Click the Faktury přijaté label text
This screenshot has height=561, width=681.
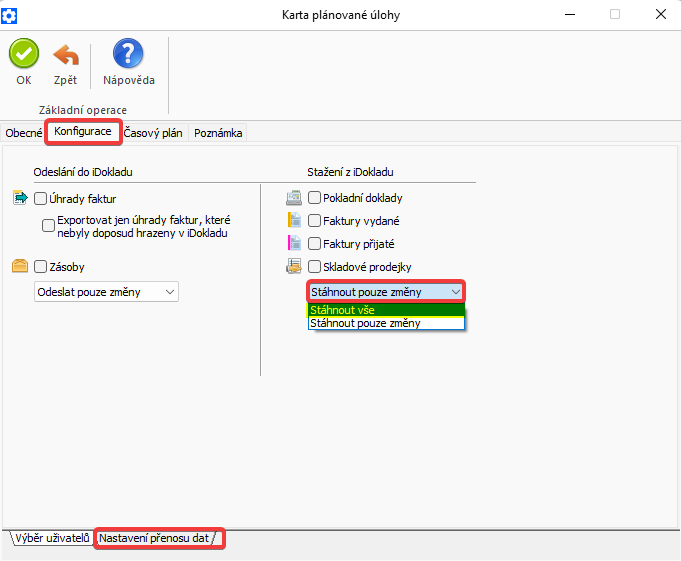[x=359, y=244]
